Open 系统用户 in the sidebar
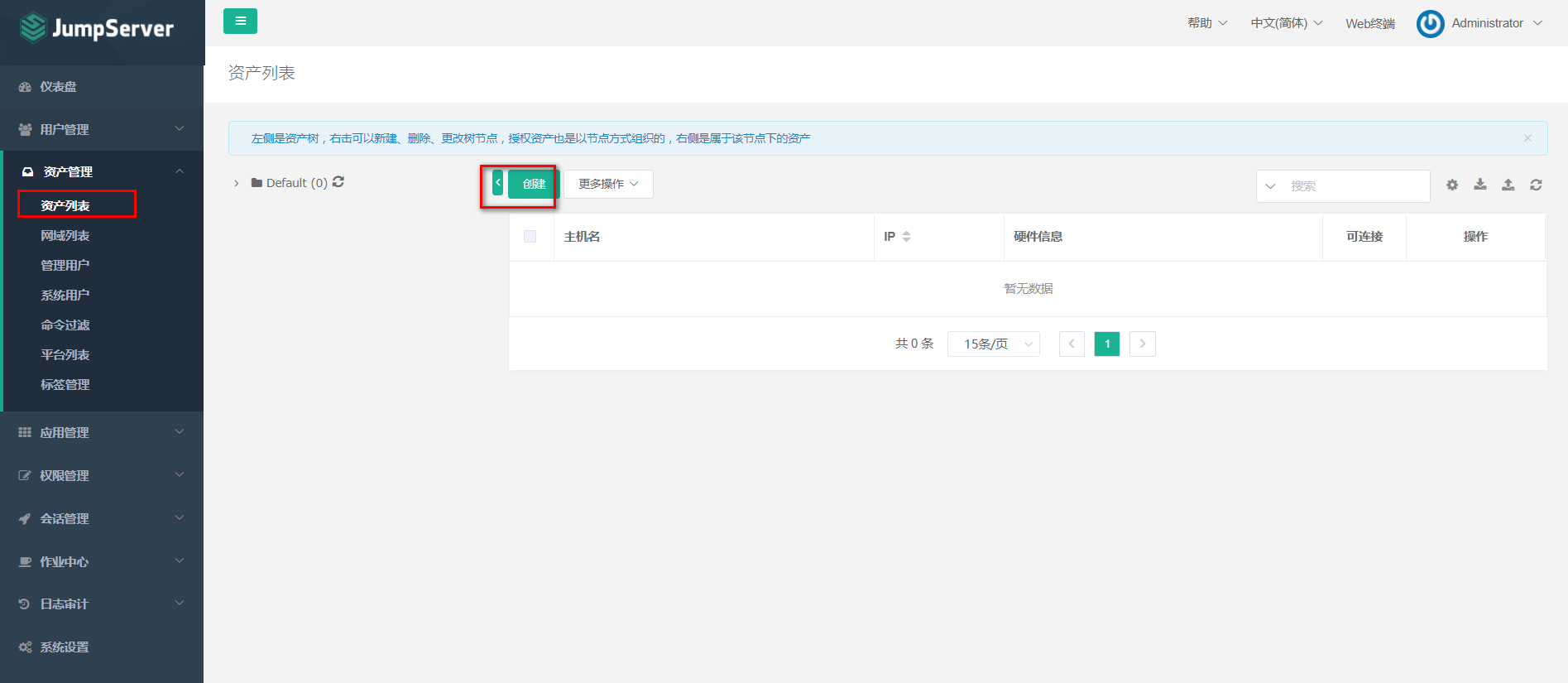Image resolution: width=1568 pixels, height=683 pixels. tap(65, 296)
